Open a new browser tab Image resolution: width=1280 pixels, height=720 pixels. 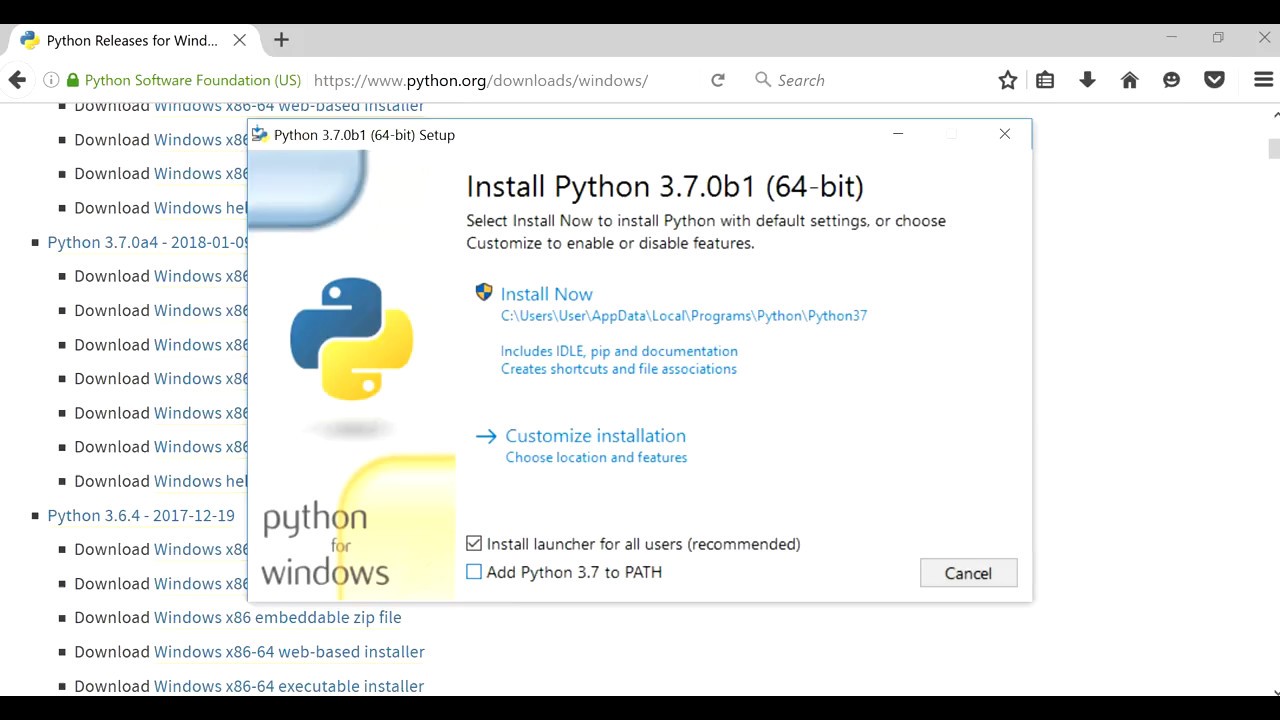coord(281,40)
